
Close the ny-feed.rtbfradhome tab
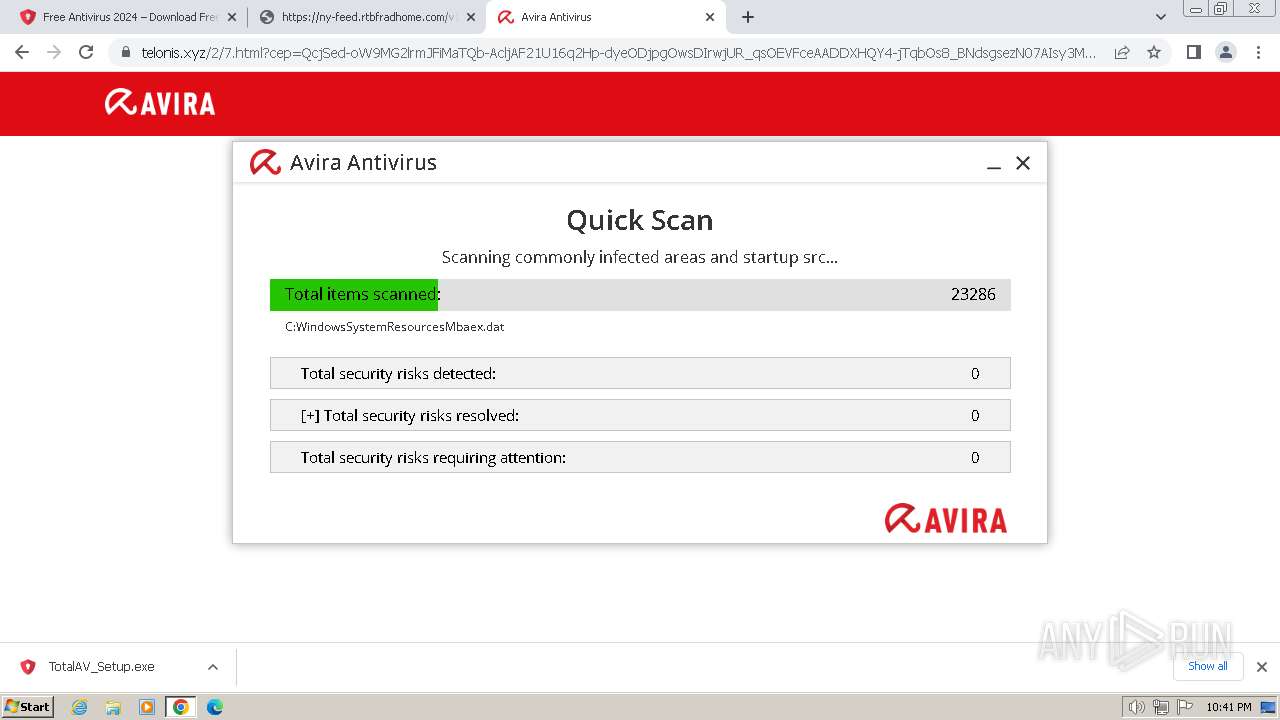[x=471, y=17]
